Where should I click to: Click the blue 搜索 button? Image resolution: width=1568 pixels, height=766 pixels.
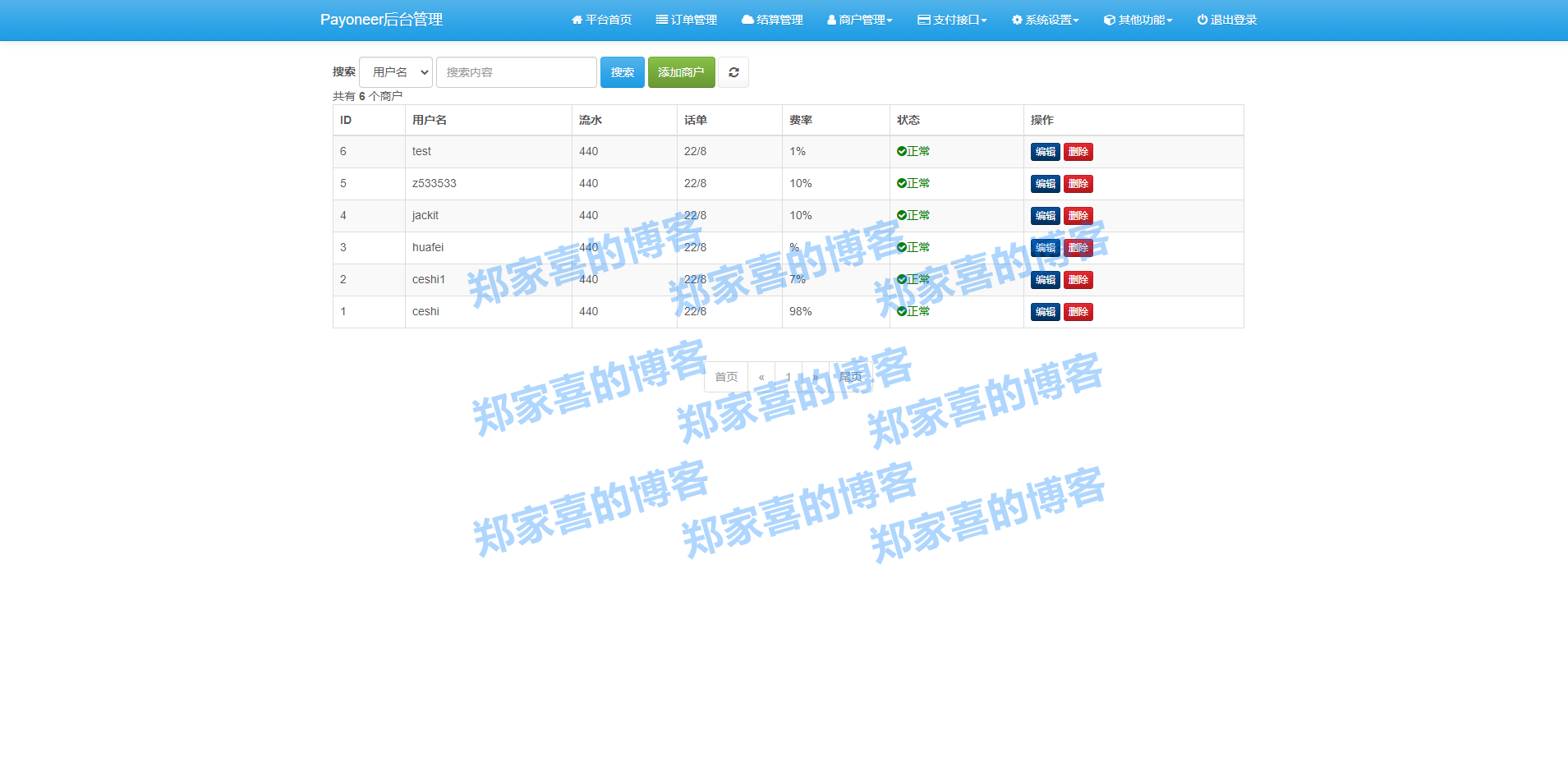tap(623, 72)
